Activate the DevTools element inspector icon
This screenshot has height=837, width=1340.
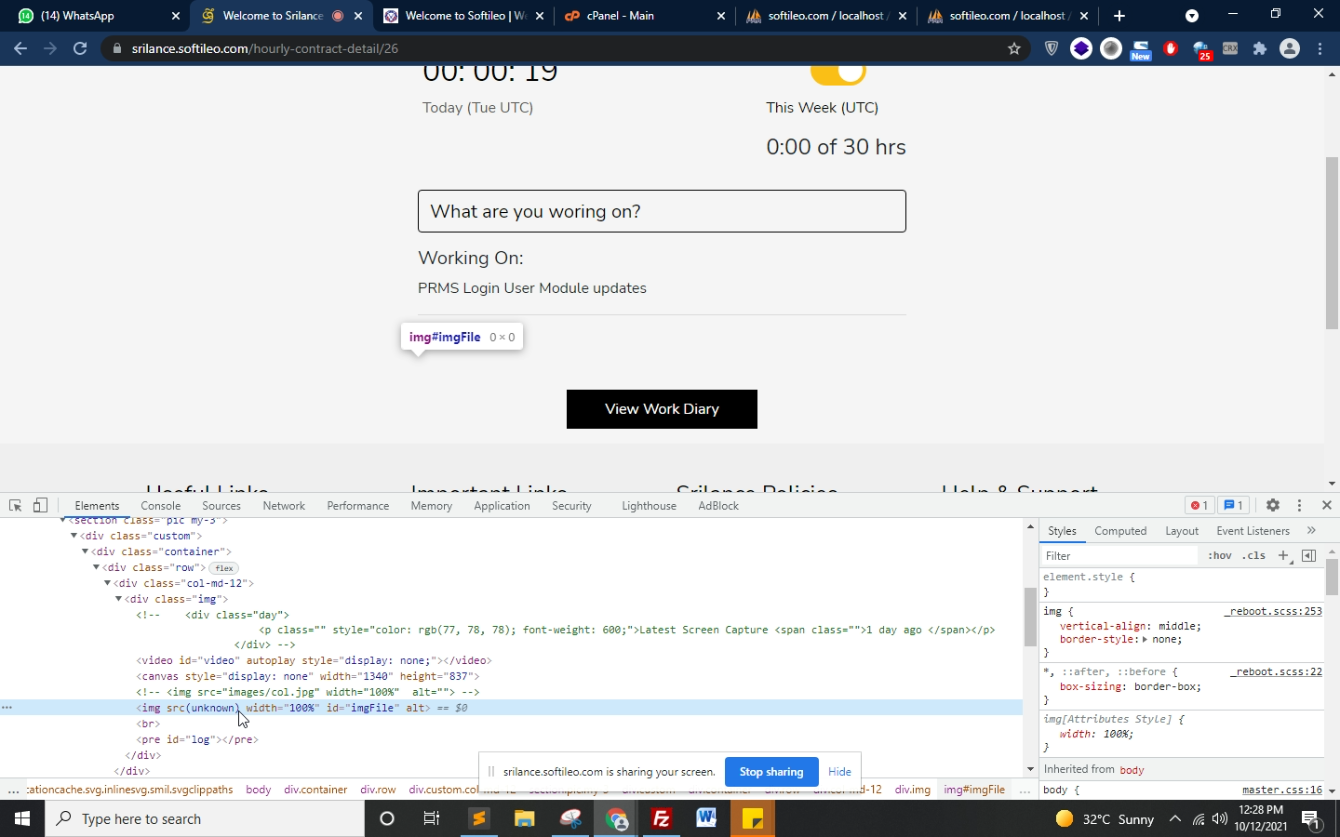pos(15,506)
